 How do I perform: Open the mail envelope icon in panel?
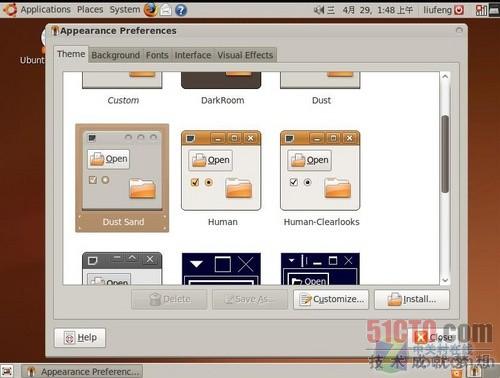point(166,10)
